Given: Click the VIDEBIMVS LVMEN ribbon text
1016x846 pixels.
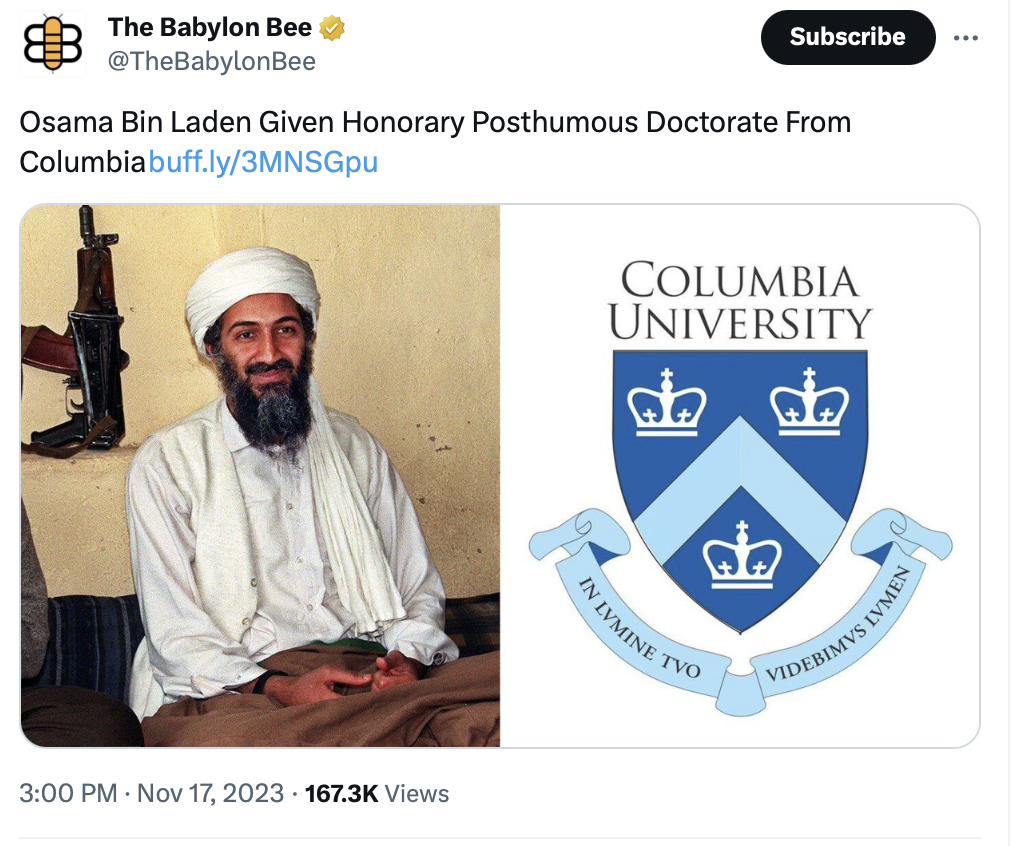Looking at the screenshot, I should click(838, 625).
